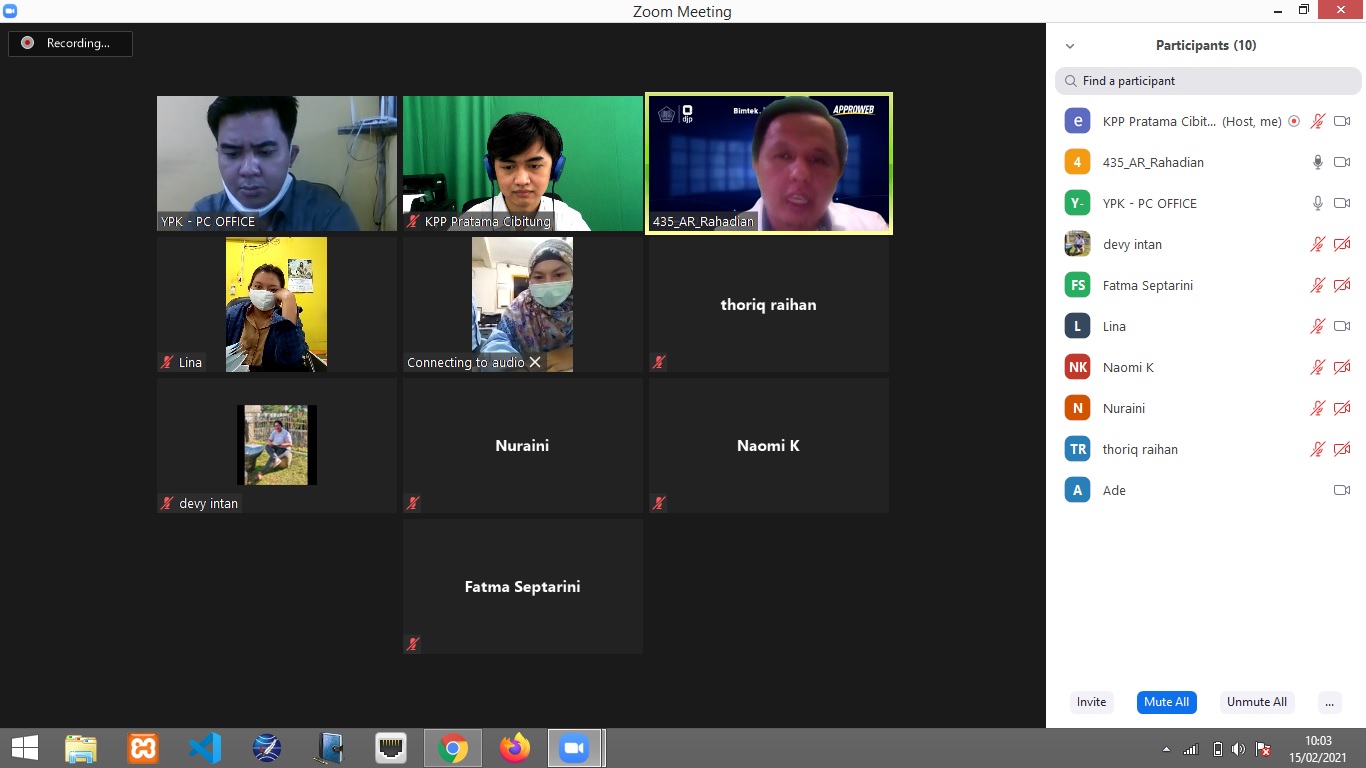Click the recording indicator icon beside host name
Viewport: 1366px width, 768px height.
(1294, 121)
